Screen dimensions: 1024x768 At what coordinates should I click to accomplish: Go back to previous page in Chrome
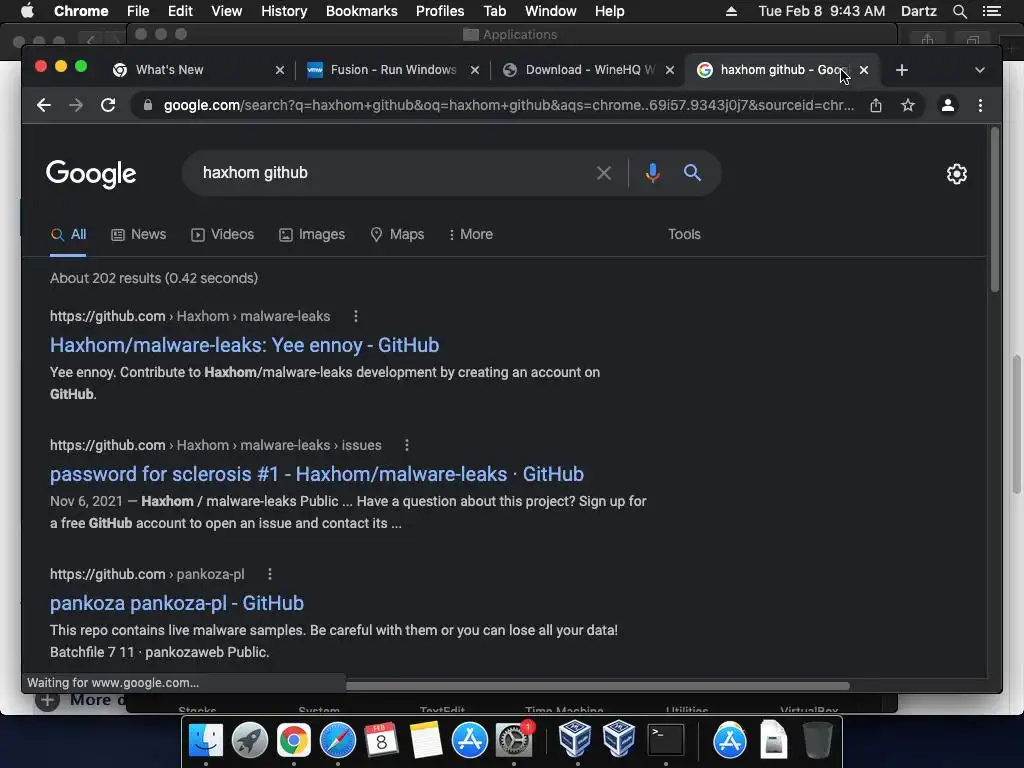pos(44,105)
